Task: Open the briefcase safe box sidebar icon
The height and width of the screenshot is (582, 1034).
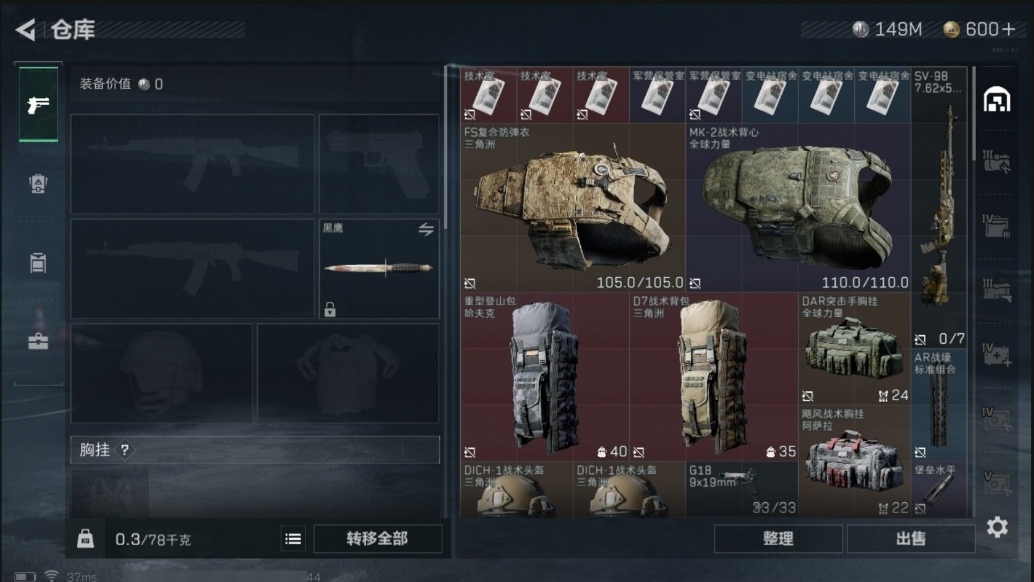Action: pyautogui.click(x=38, y=341)
